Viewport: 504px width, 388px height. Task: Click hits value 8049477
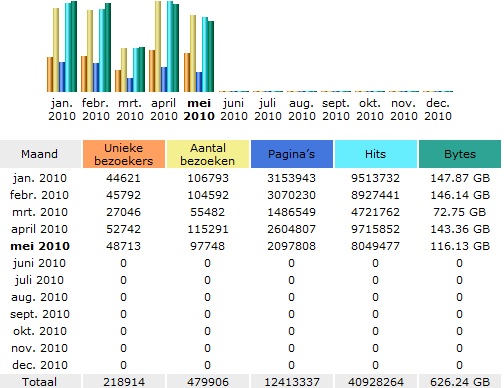click(x=376, y=246)
